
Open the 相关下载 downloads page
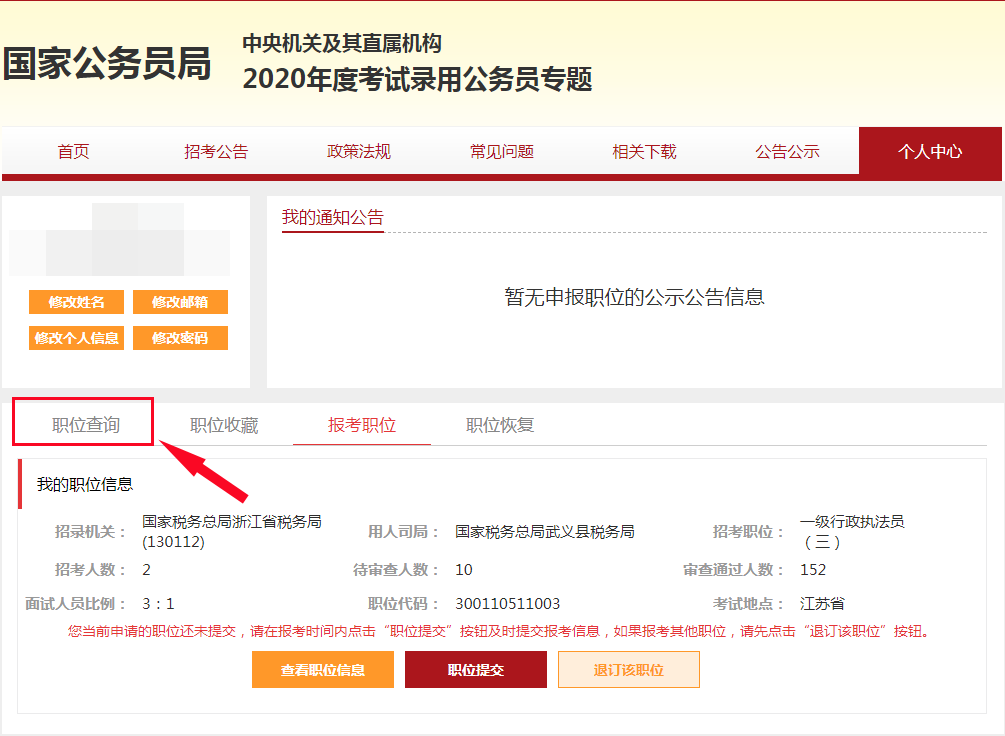(644, 152)
